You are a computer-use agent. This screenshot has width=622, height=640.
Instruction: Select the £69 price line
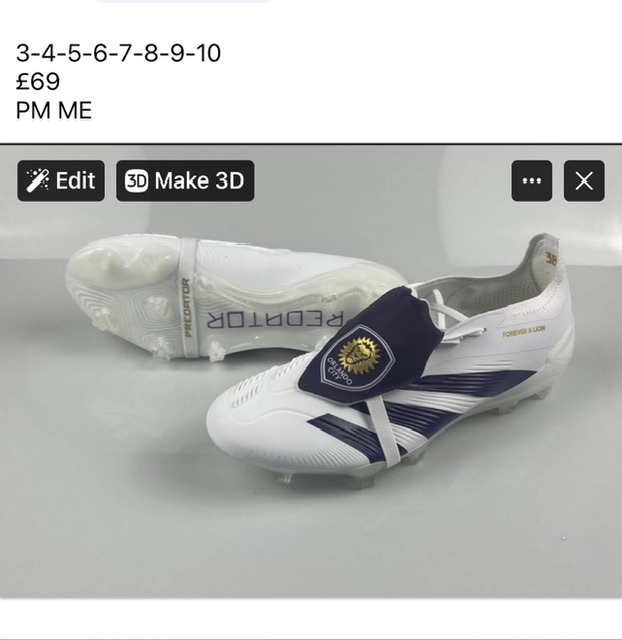pos(38,81)
